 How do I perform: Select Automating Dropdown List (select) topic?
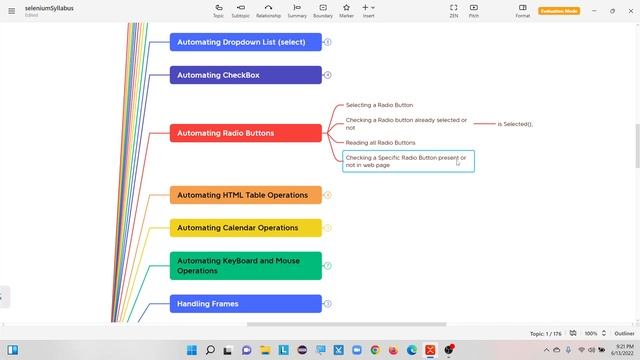(x=246, y=42)
